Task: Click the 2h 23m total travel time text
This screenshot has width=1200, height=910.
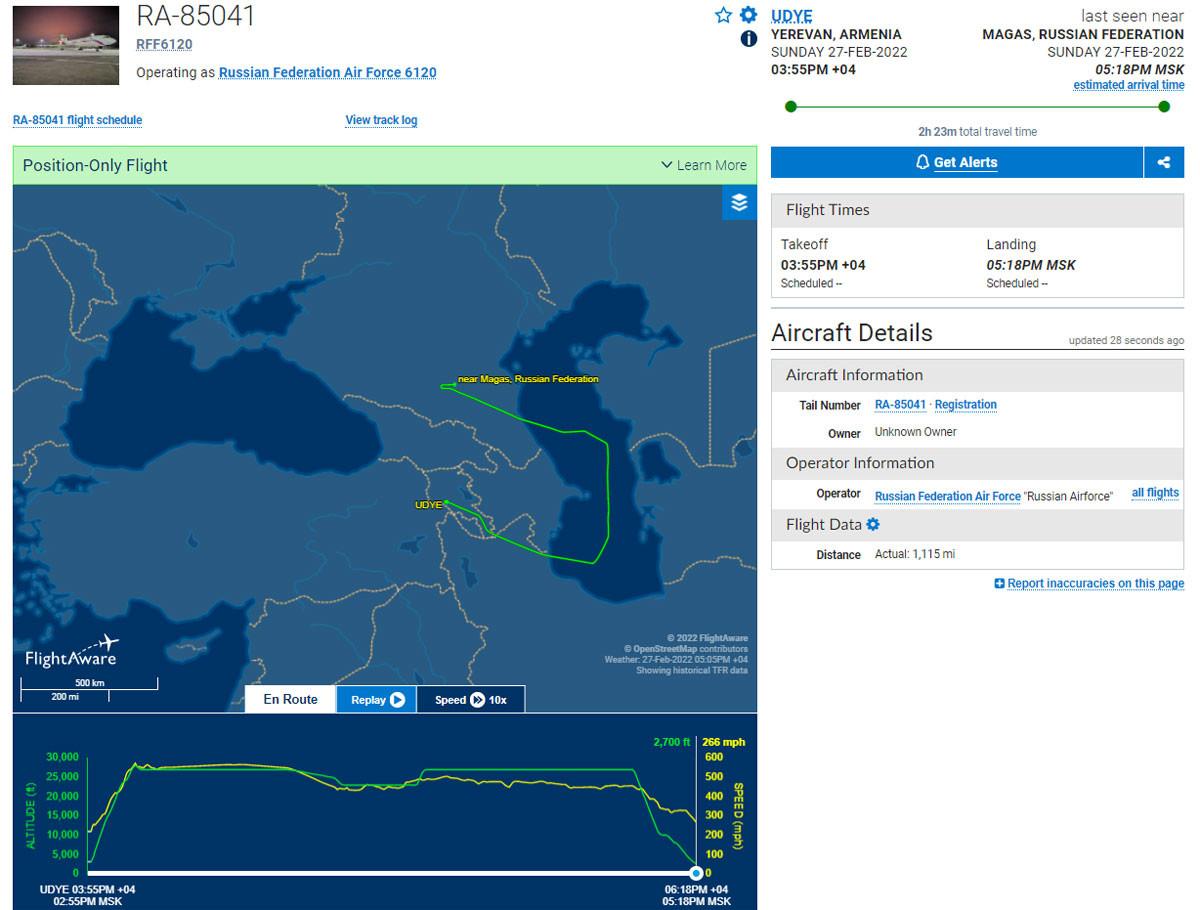Action: click(x=977, y=132)
